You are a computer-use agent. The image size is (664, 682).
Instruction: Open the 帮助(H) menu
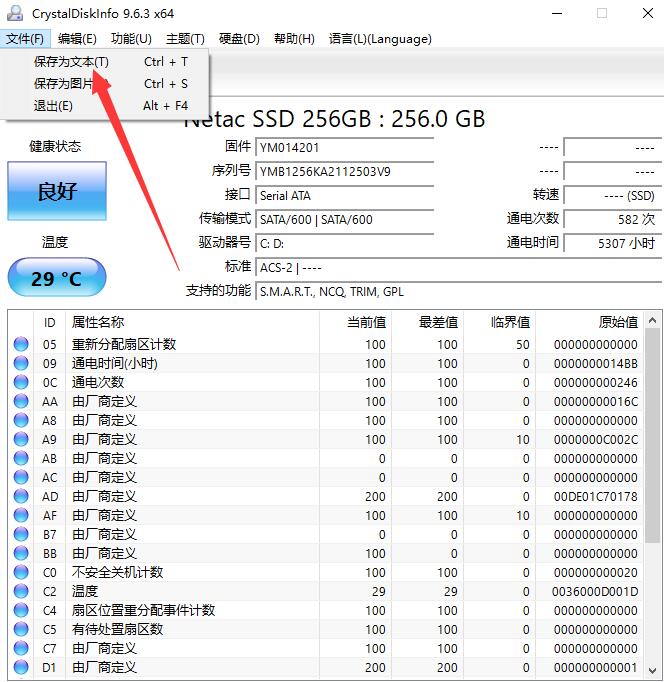pos(294,39)
